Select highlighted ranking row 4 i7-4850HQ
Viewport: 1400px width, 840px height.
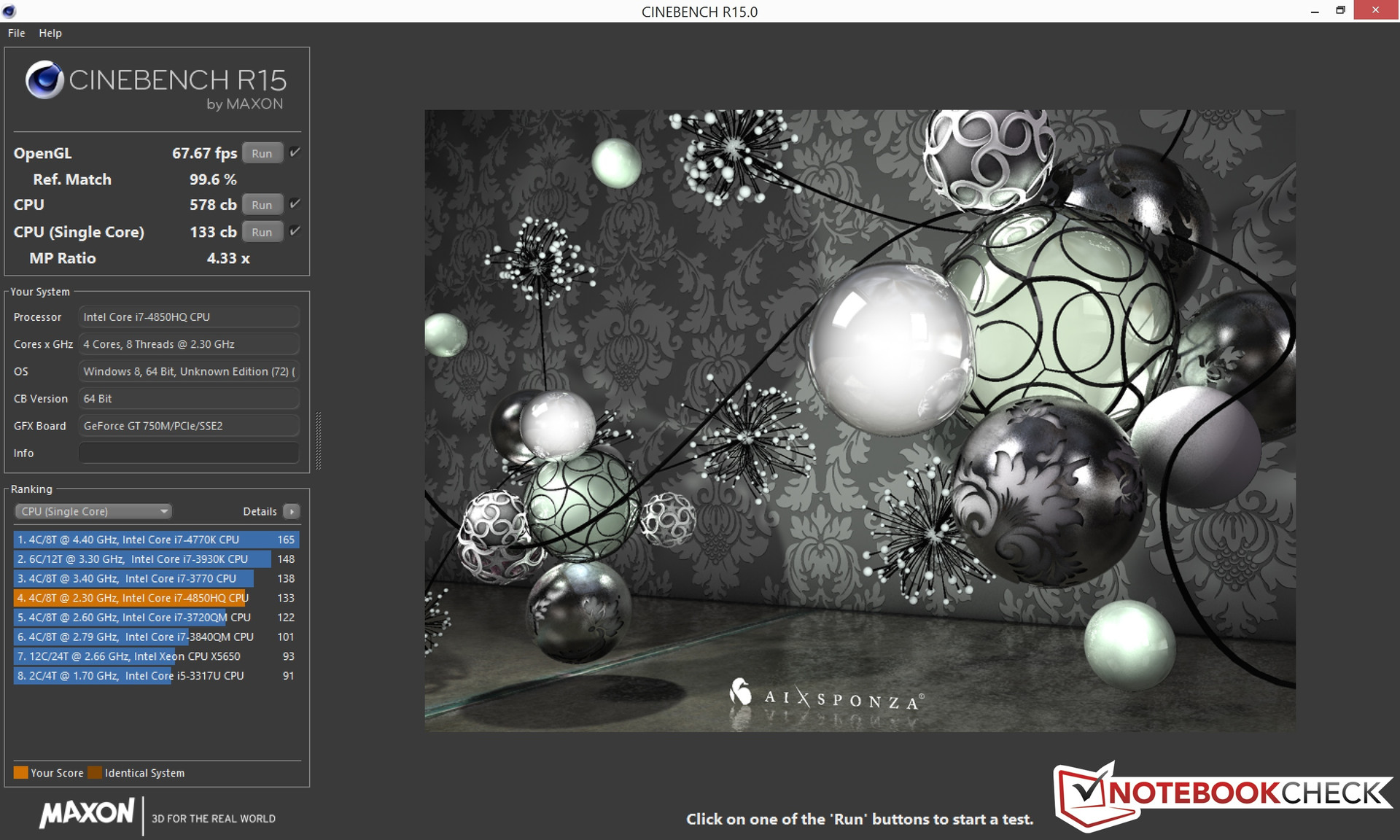(x=156, y=598)
